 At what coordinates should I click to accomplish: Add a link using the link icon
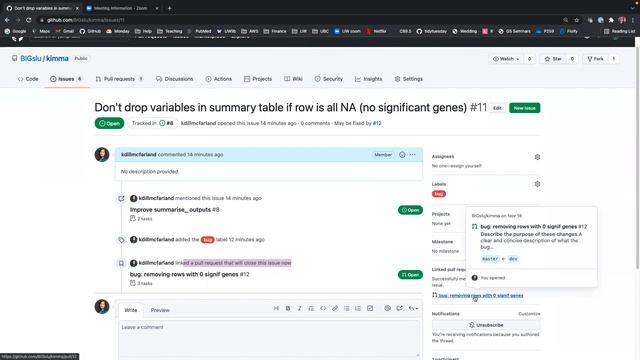pos(335,308)
